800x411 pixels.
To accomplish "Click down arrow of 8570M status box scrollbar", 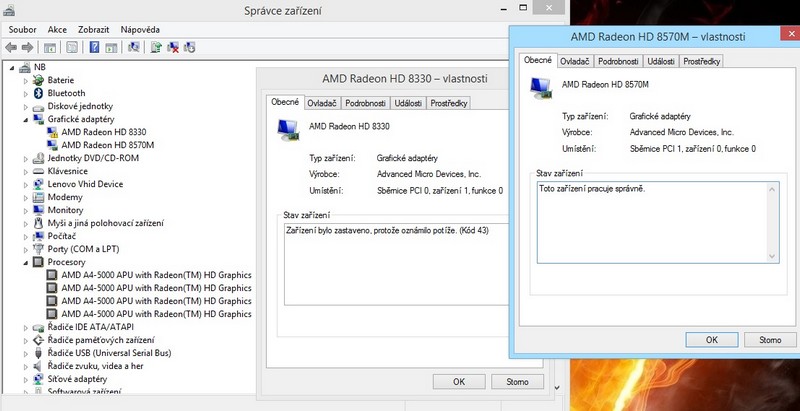I will pyautogui.click(x=772, y=256).
